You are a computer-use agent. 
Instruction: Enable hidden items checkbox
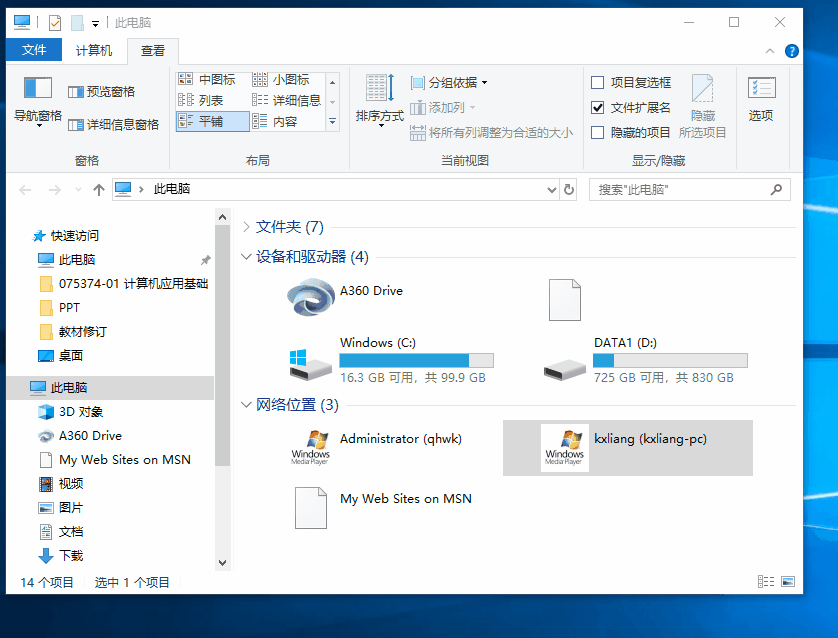tap(598, 133)
